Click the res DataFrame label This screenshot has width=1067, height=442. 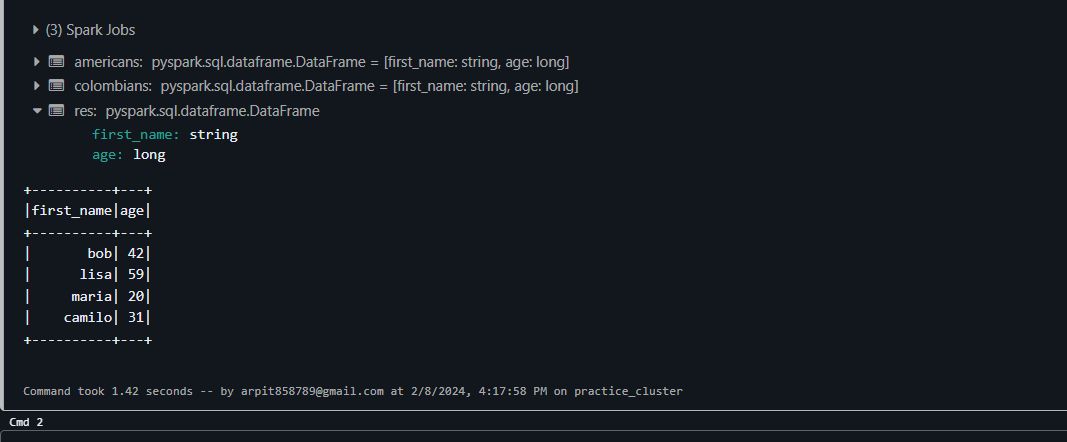pos(86,111)
